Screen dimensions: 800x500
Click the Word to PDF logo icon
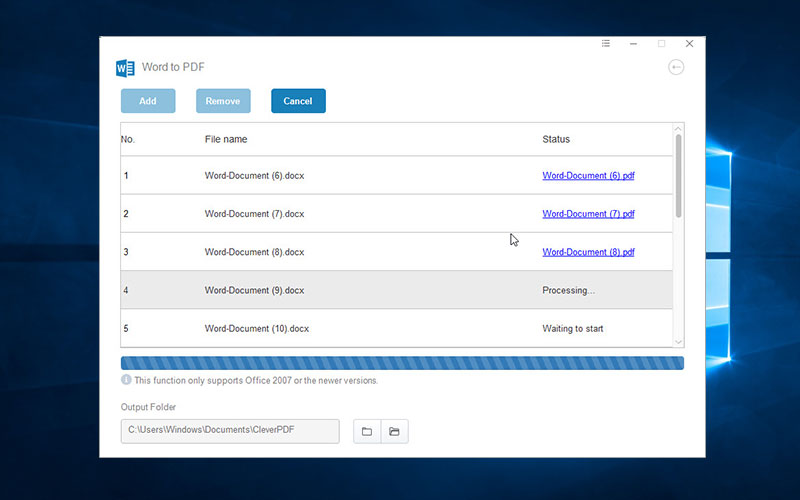tap(125, 68)
